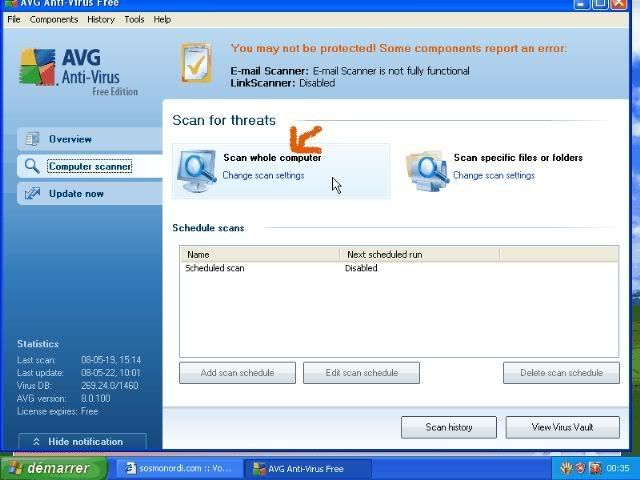Screen dimensions: 640x480
Task: Click the clipboard checkmark status icon
Action: (196, 63)
